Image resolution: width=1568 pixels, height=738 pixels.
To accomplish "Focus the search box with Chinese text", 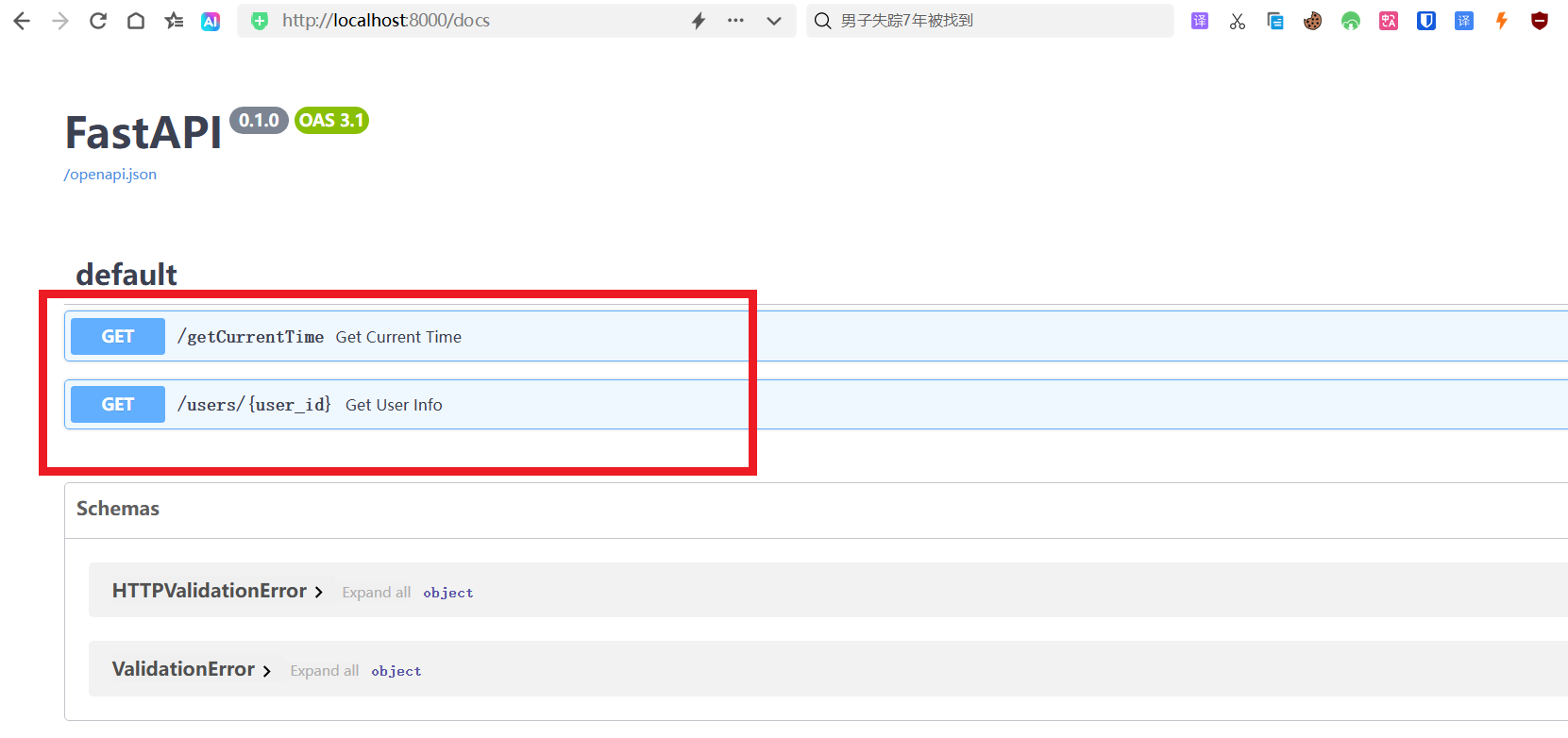I will (x=990, y=21).
